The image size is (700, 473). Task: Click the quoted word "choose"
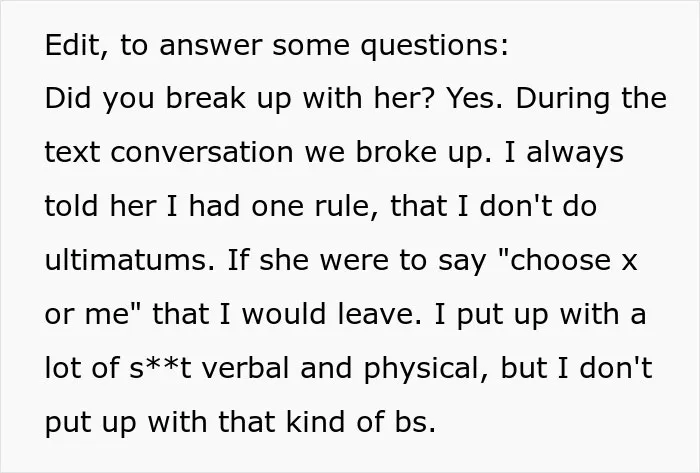(x=554, y=260)
